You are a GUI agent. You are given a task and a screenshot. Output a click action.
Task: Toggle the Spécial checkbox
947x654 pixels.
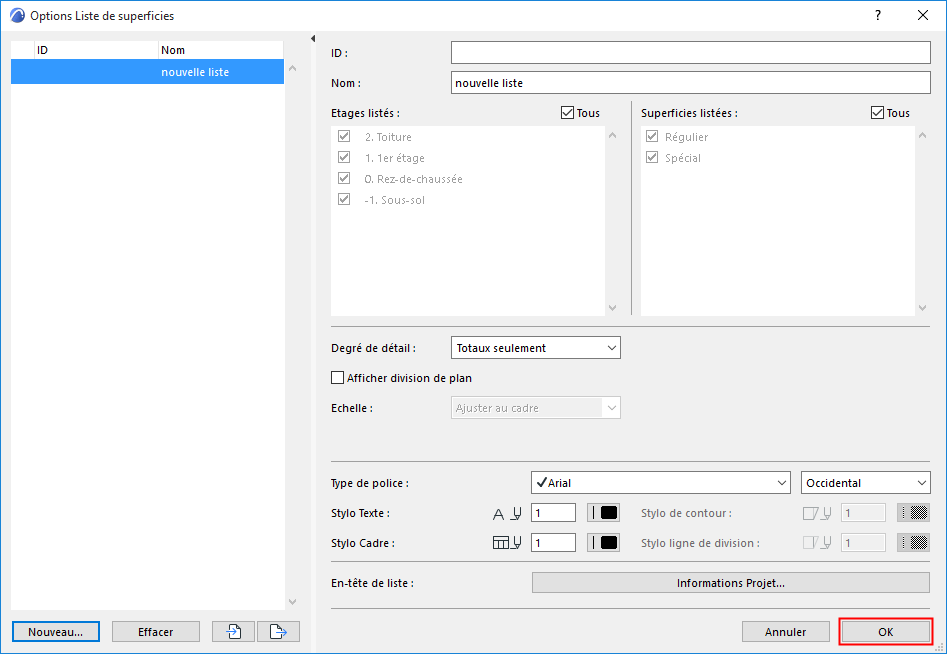[652, 158]
